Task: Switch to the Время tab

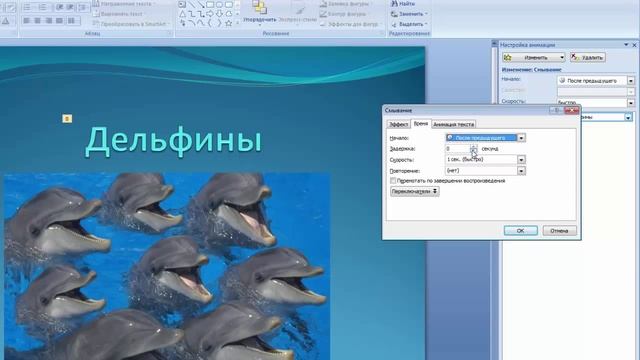Action: pyautogui.click(x=420, y=123)
